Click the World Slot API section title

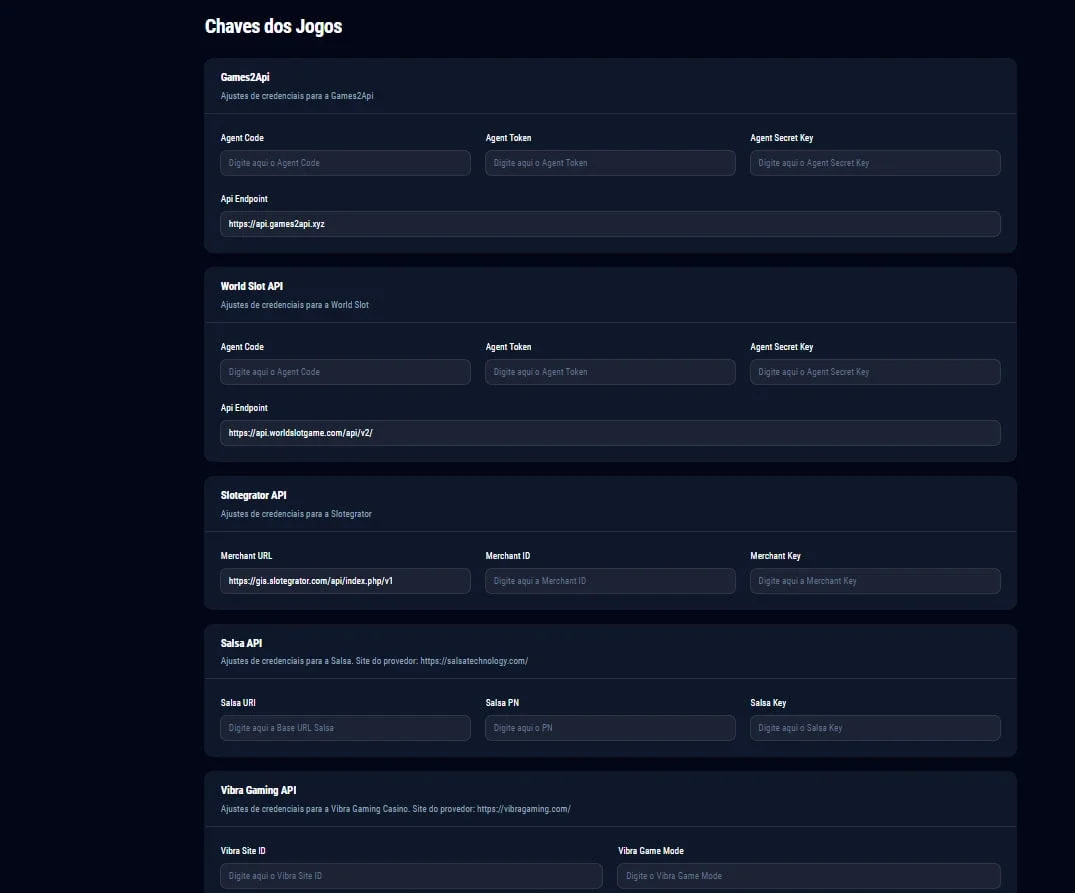tap(252, 286)
